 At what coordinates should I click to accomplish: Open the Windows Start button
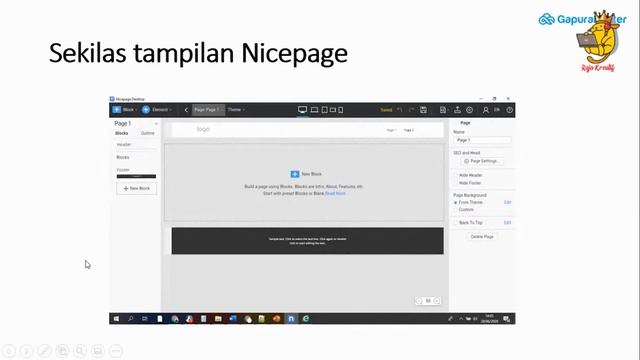116,319
